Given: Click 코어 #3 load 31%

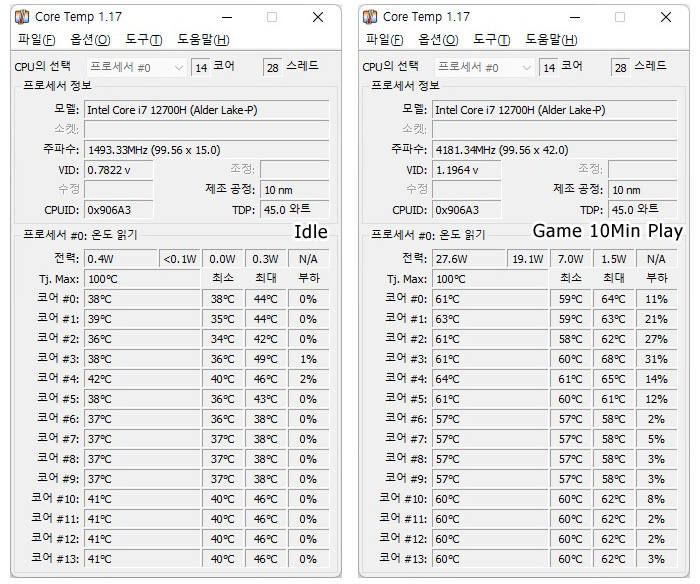Looking at the screenshot, I should click(x=656, y=359).
